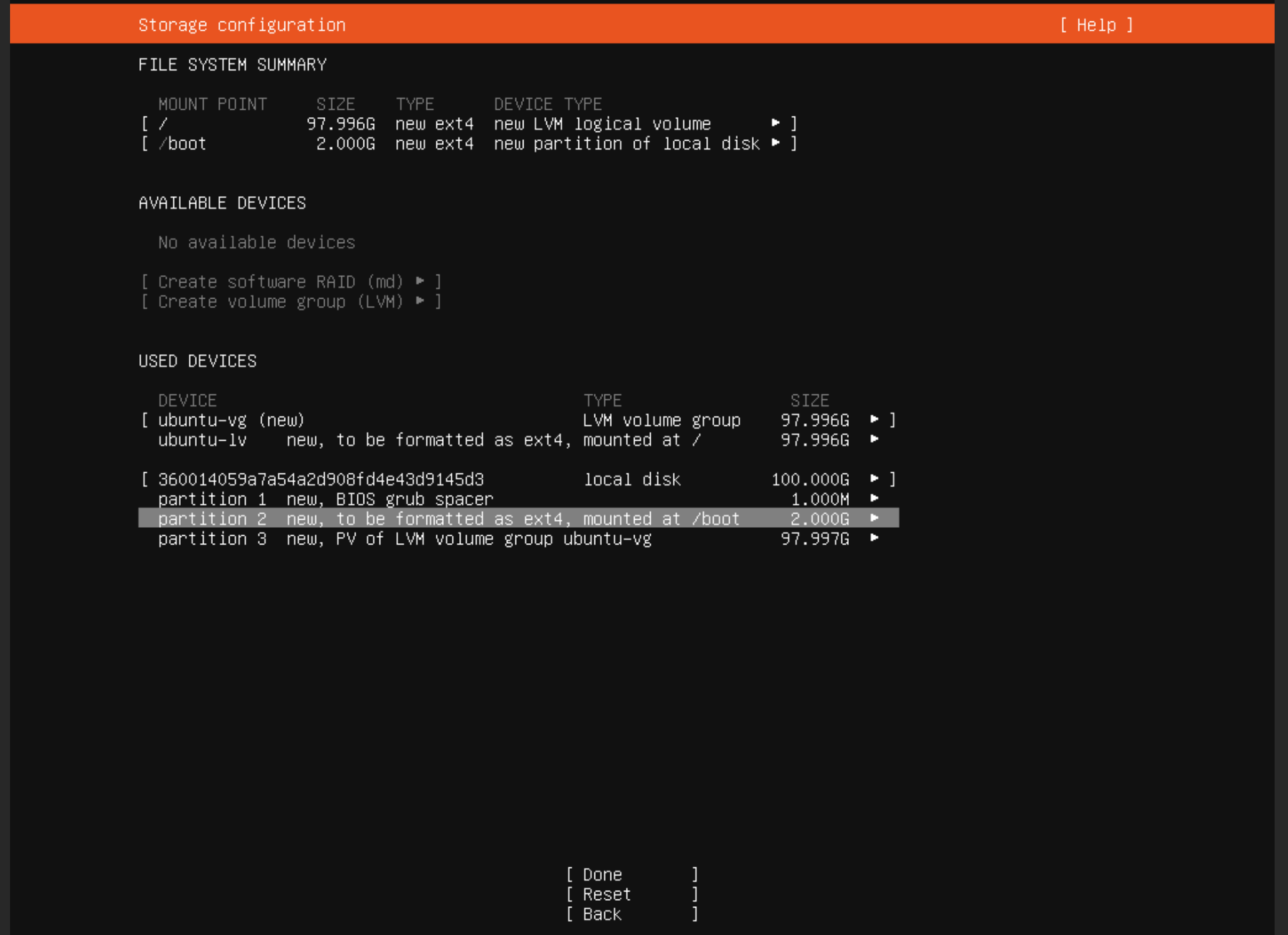Screen dimensions: 1288x935
Task: Select ubuntu-vg (new) device entry
Action: 231,421
